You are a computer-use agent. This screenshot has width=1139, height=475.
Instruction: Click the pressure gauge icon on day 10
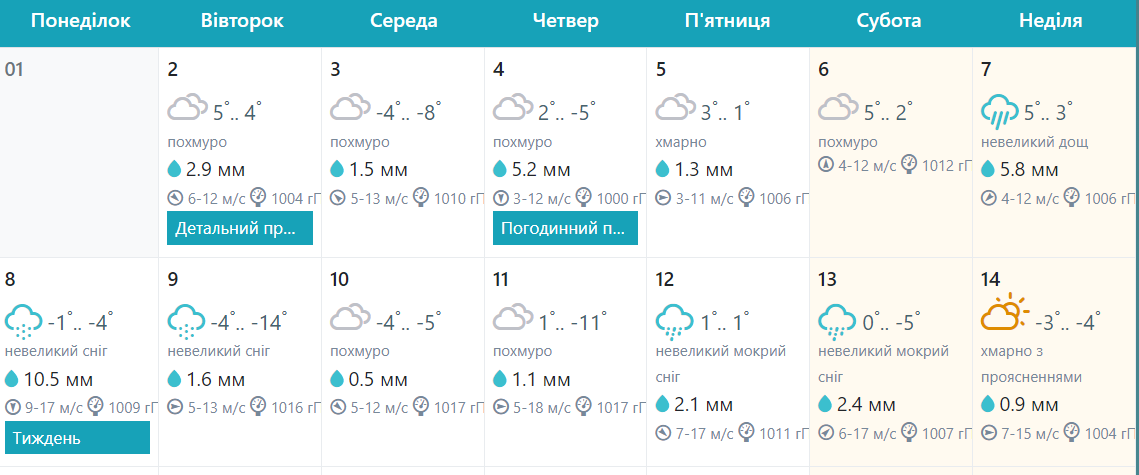click(x=420, y=405)
